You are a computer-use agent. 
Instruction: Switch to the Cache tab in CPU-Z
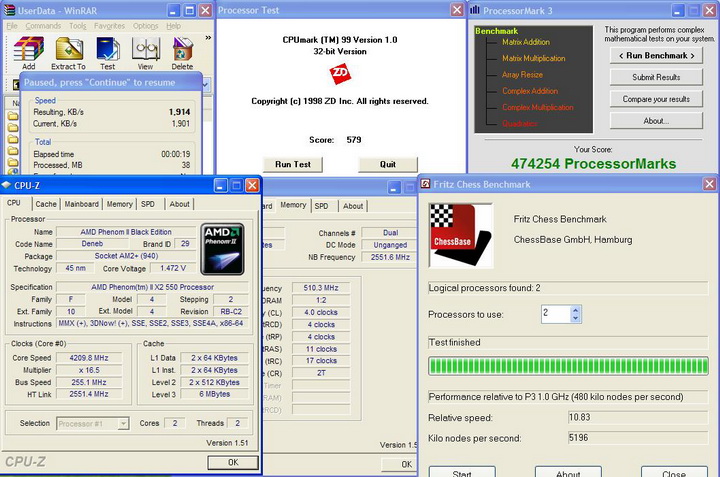[x=46, y=204]
